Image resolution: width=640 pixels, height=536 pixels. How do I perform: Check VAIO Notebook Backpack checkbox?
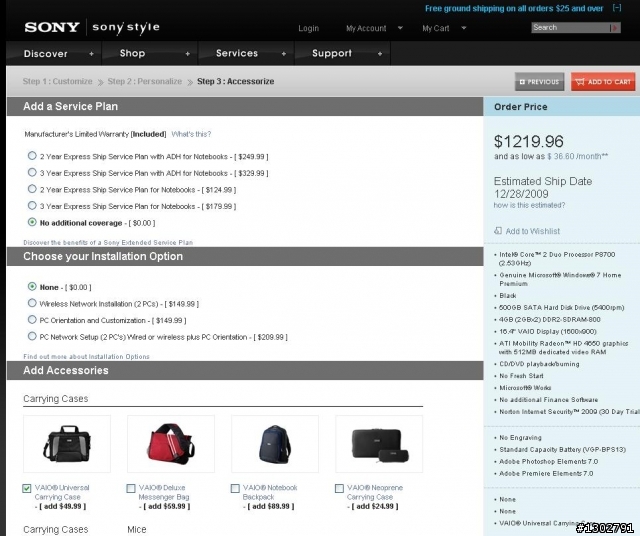(235, 488)
